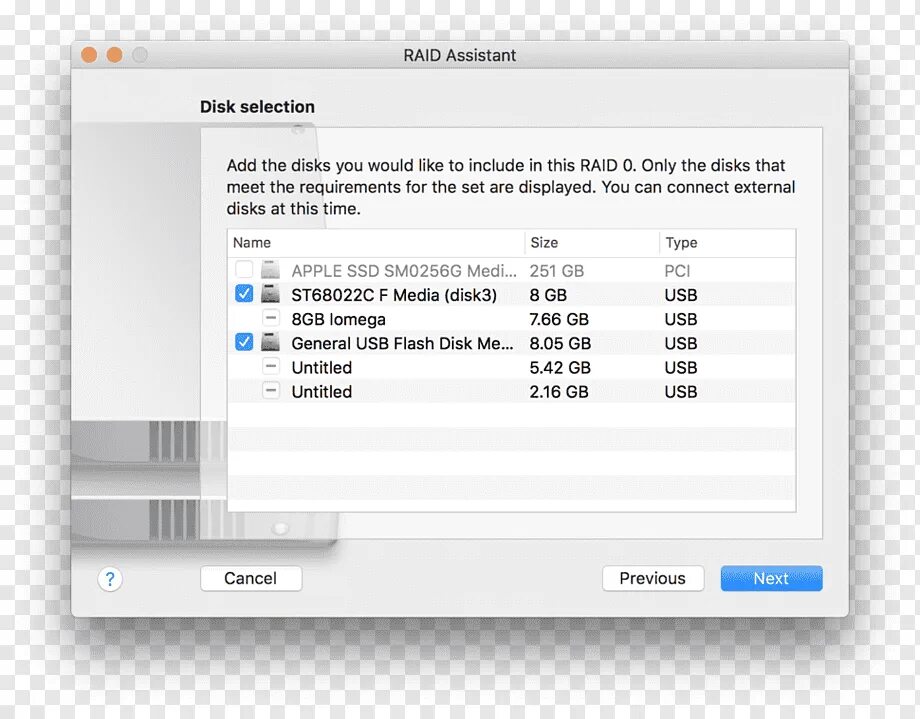
Task: Minimize the RAID Assistant window
Action: pos(114,55)
